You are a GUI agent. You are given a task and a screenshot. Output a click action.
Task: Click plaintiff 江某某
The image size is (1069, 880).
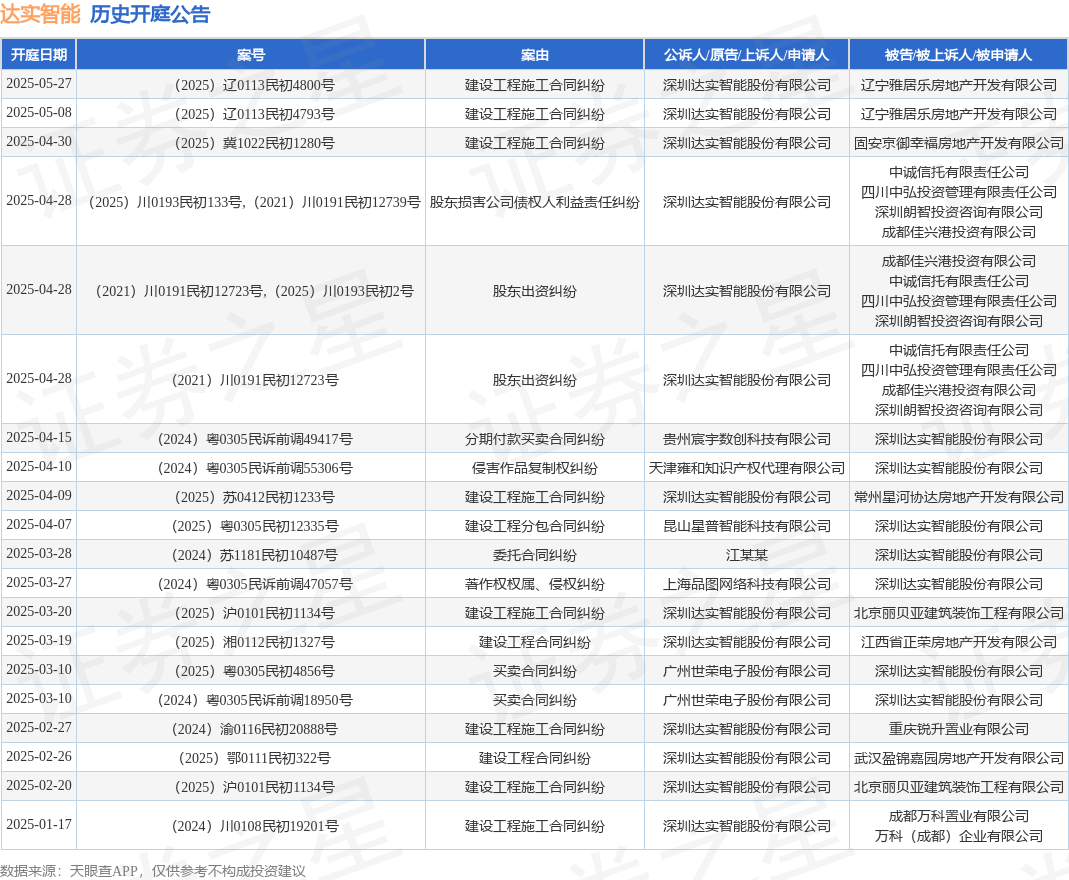[747, 556]
